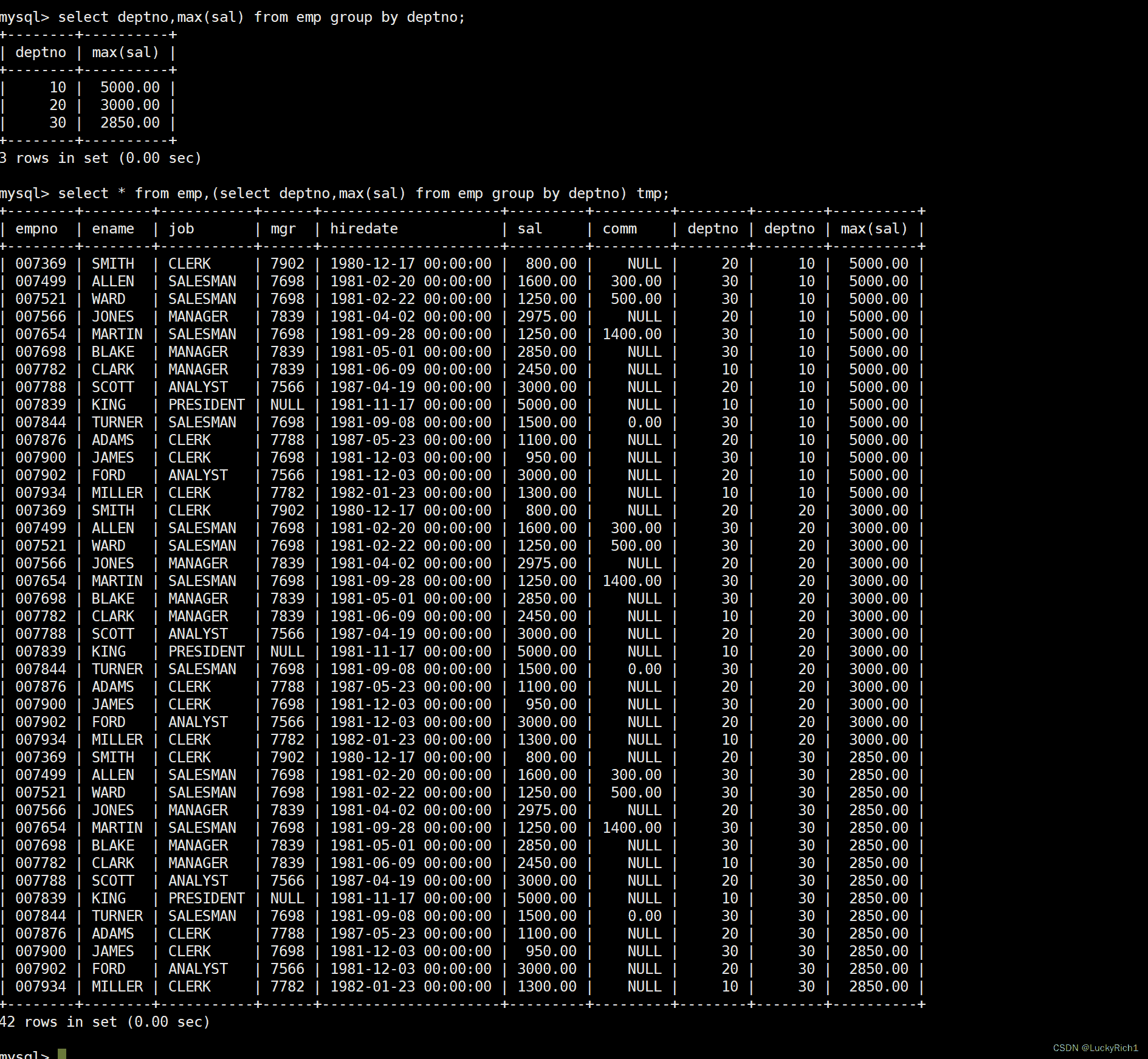Click the '42 rows in set' message
The width and height of the screenshot is (1148, 1059).
(x=105, y=1022)
